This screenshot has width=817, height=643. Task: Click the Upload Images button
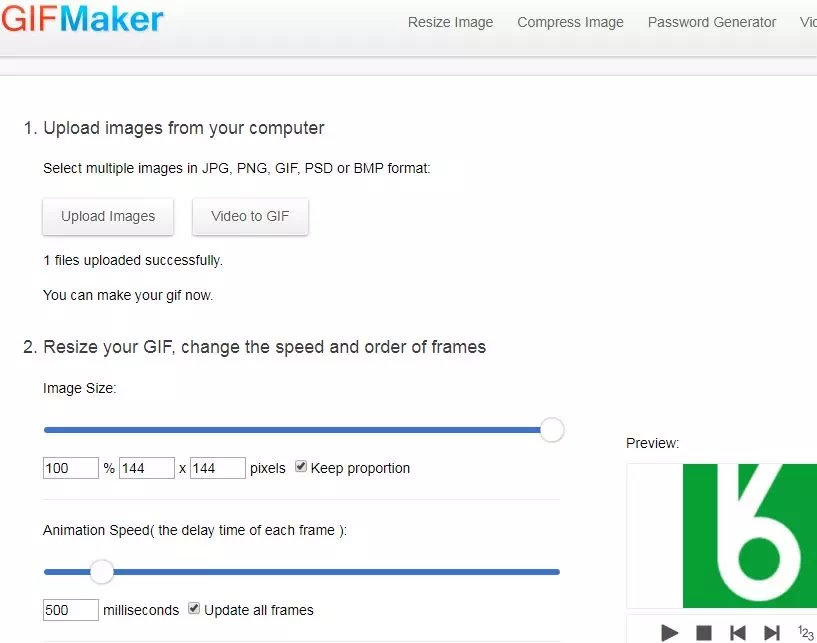[108, 216]
